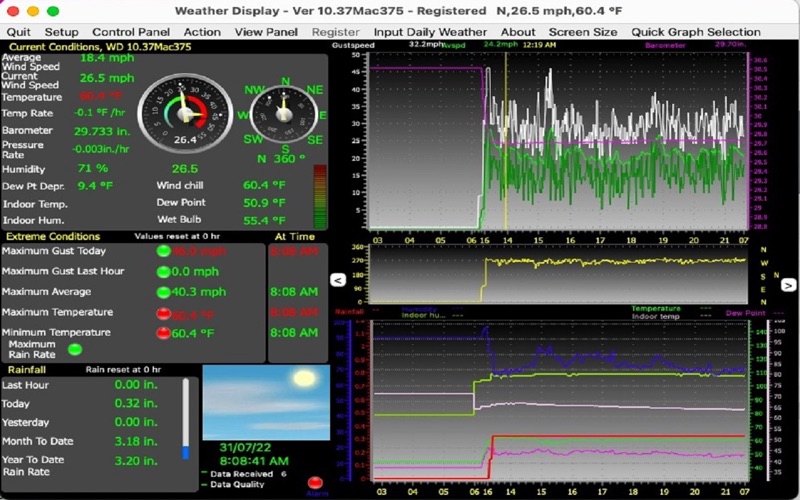The height and width of the screenshot is (500, 800).
Task: Click the green light beside Maximum Gust Last Hour
Action: (163, 271)
